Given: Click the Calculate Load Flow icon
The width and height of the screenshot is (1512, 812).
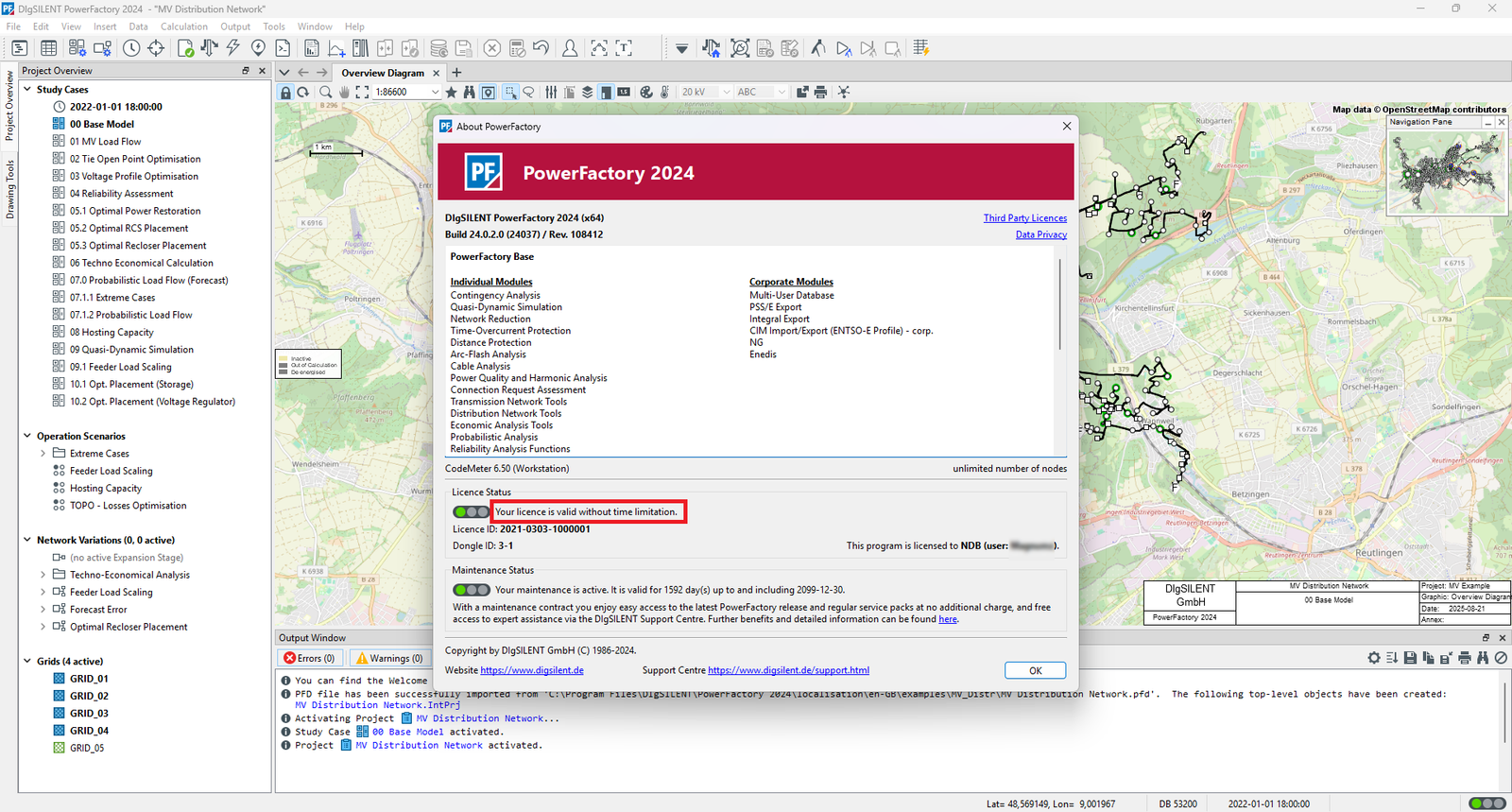Looking at the screenshot, I should click(209, 48).
